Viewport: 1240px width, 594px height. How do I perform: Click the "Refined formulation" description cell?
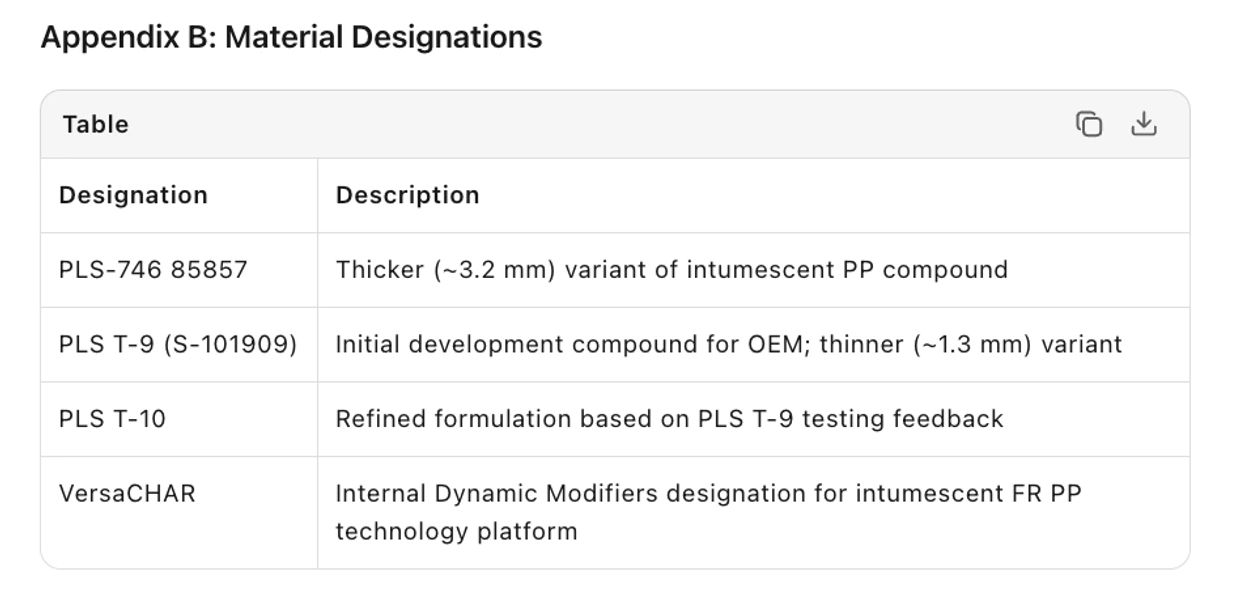click(x=668, y=419)
